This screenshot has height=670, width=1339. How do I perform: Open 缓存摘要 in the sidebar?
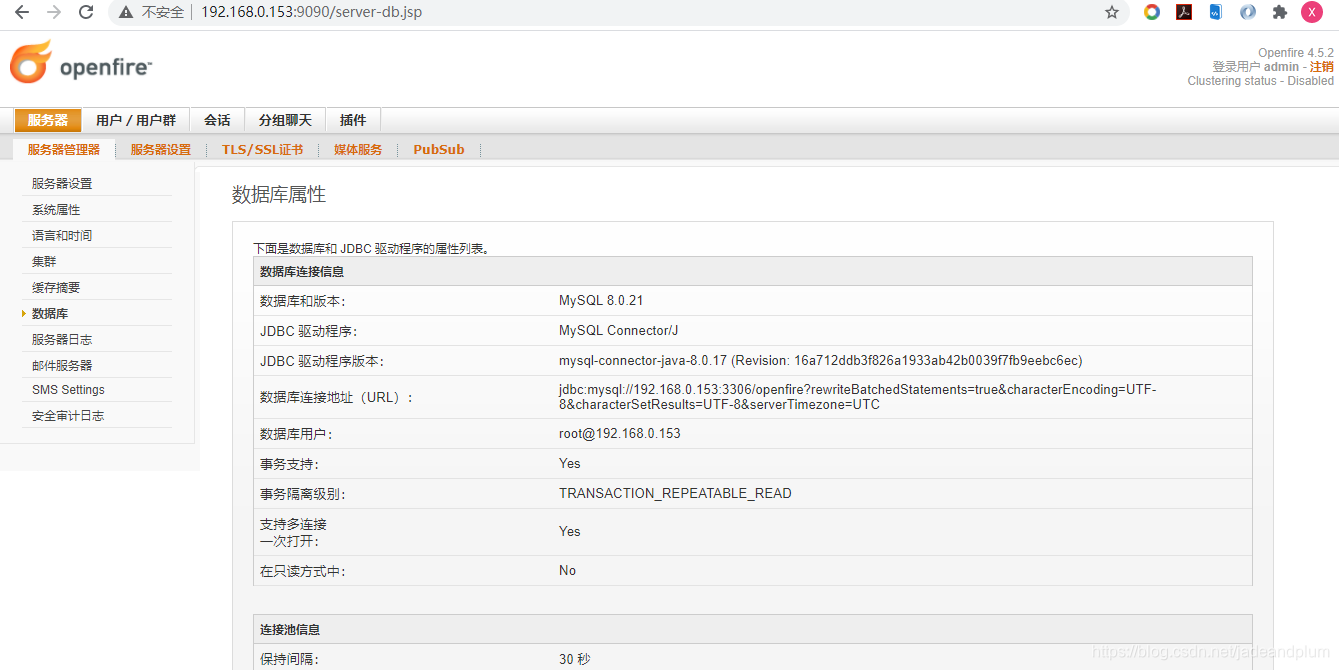point(56,288)
